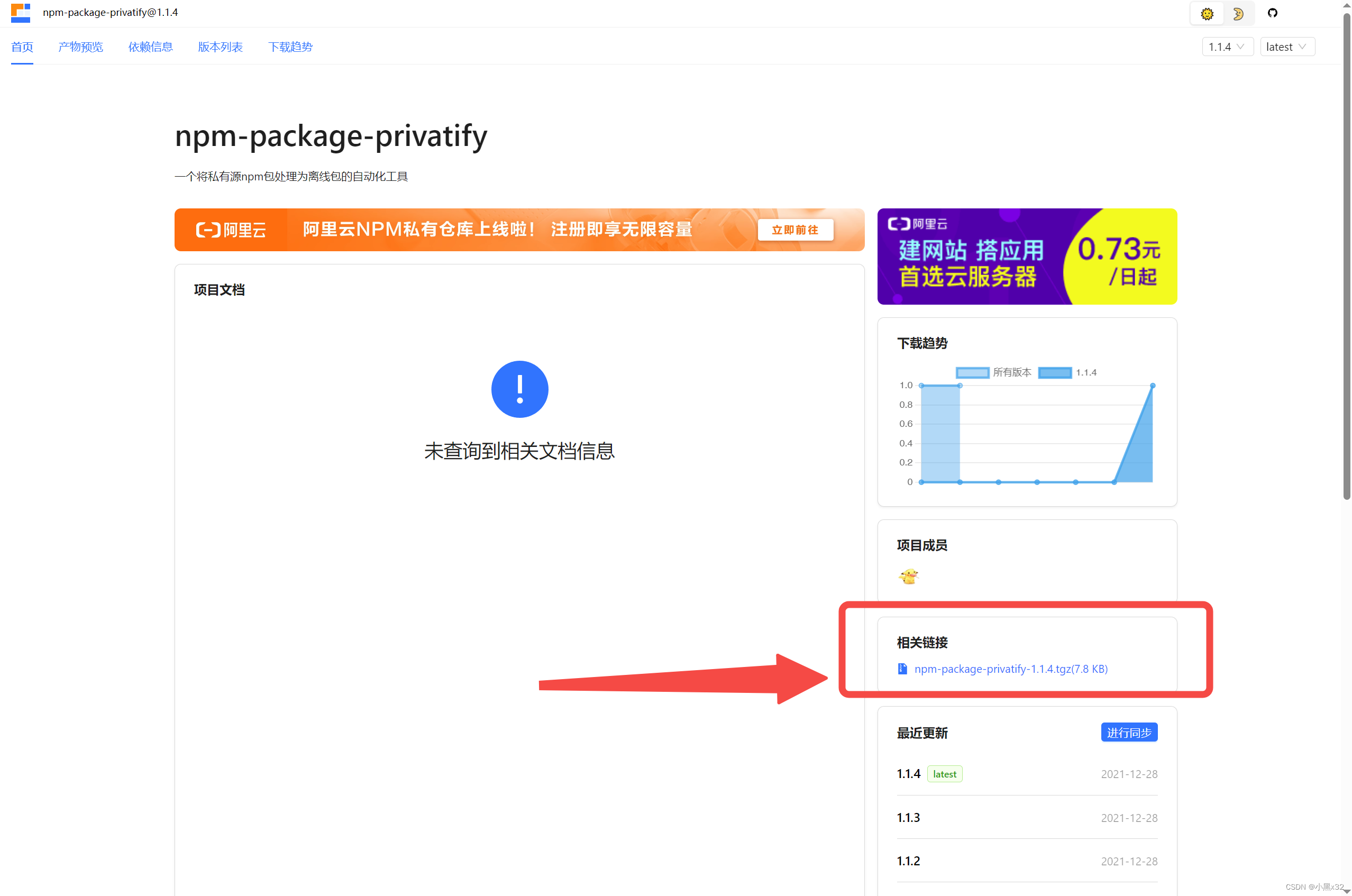Switch to light theme sun icon
The image size is (1352, 896).
pos(1207,14)
